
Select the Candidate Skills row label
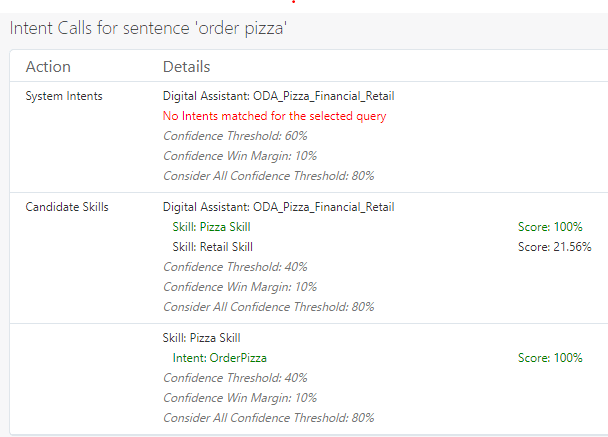(67, 207)
